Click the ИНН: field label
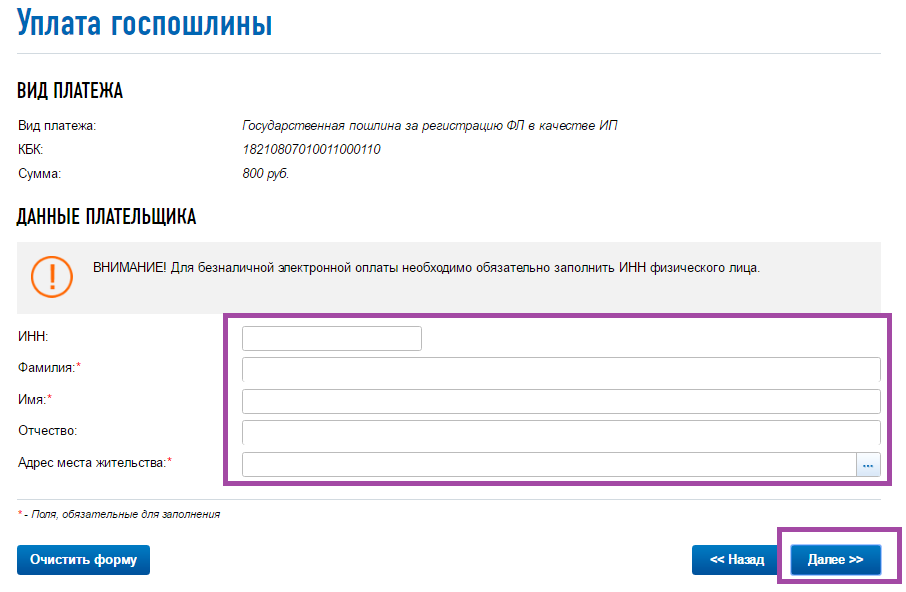Screen dimensions: 906x592 pyautogui.click(x=33, y=337)
